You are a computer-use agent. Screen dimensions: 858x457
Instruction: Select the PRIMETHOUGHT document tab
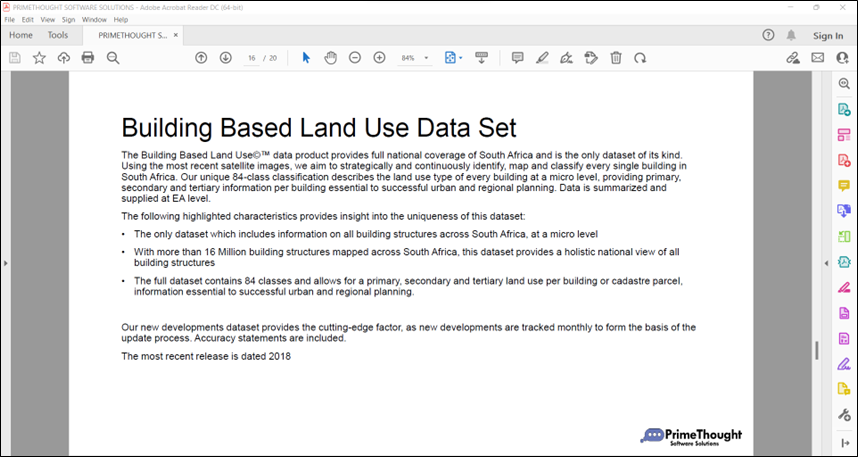133,35
